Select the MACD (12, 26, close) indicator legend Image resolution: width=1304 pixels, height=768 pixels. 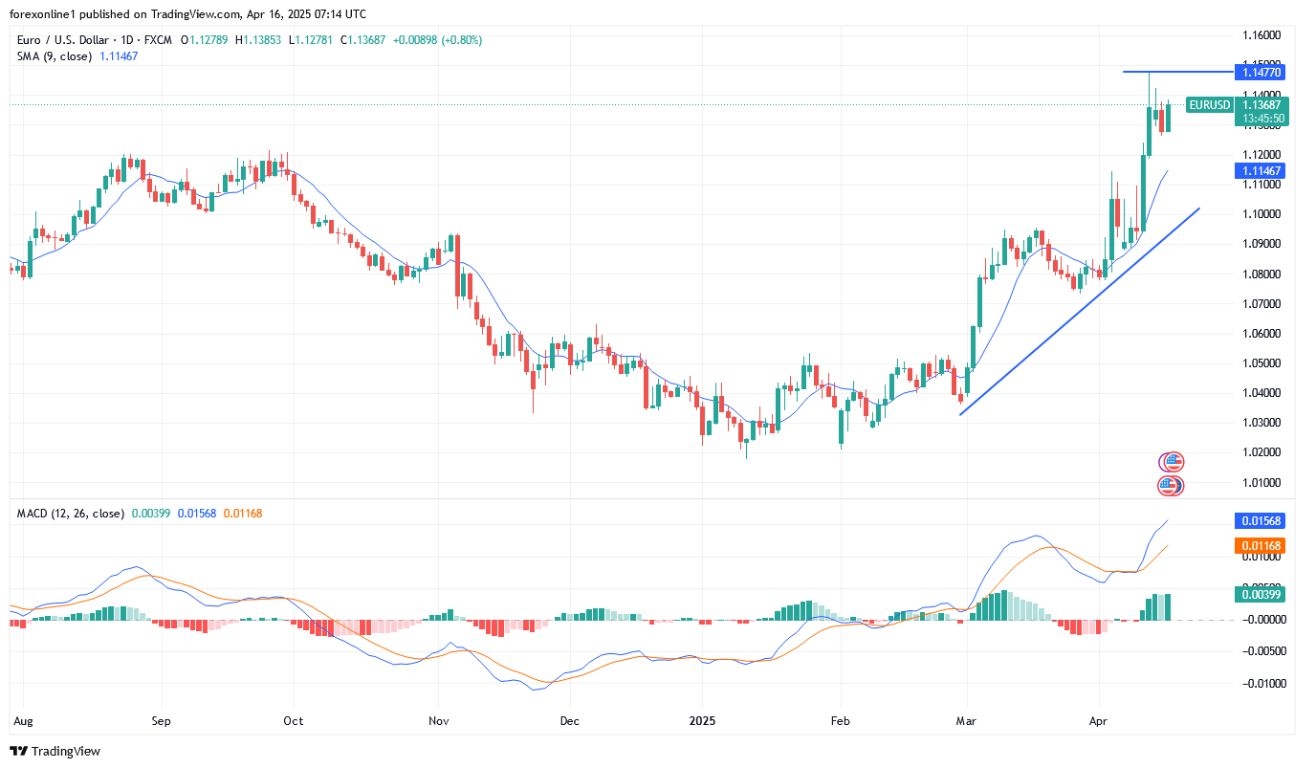coord(70,513)
